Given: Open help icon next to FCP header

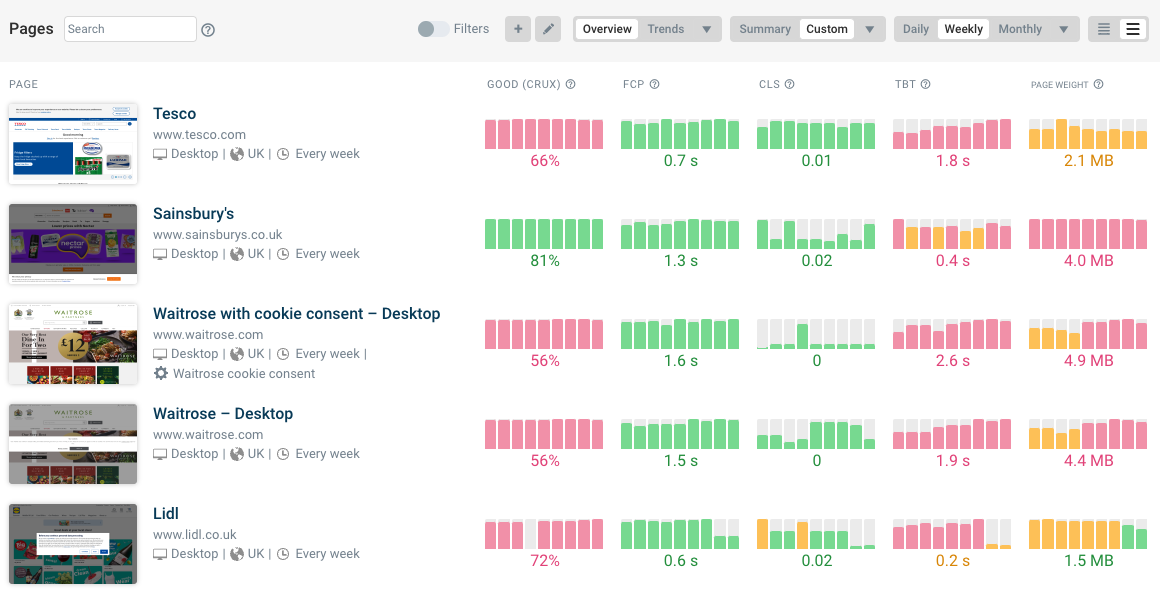Looking at the screenshot, I should [x=654, y=84].
